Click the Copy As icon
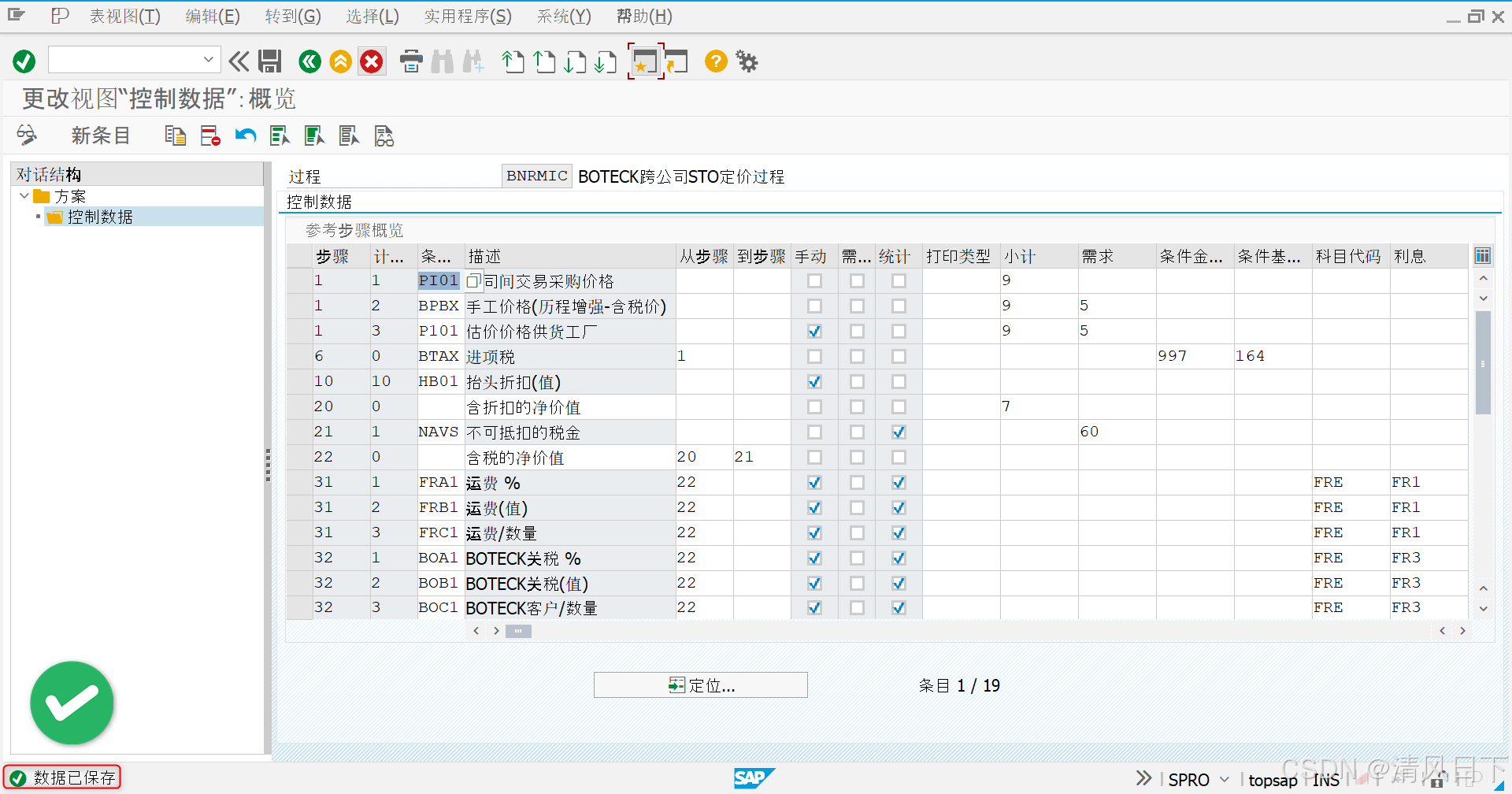The width and height of the screenshot is (1512, 794). (x=175, y=135)
